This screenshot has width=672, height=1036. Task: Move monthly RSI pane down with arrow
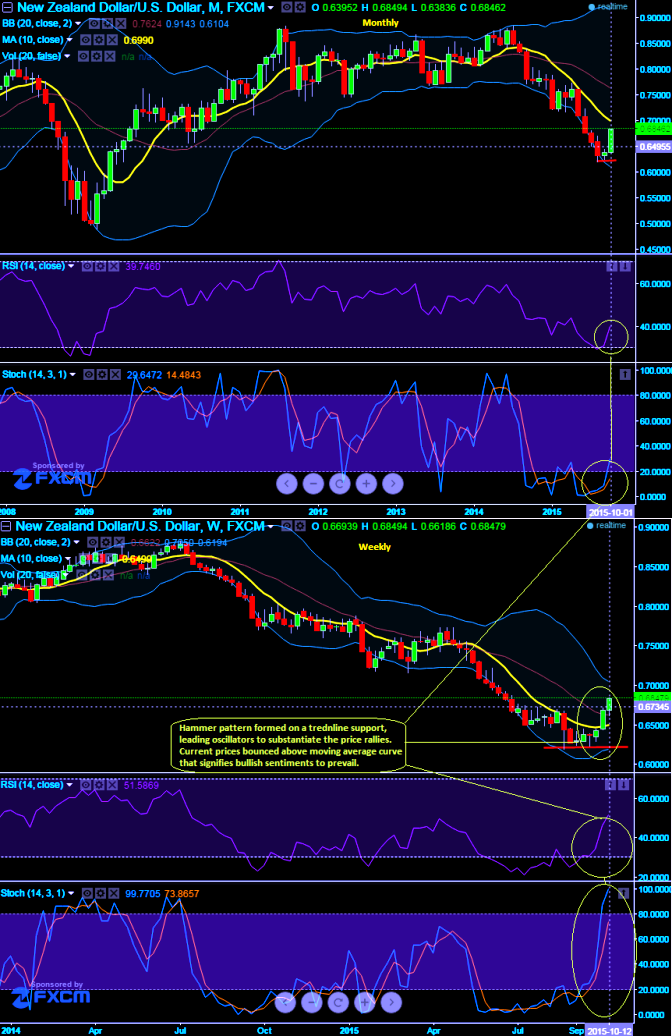click(624, 266)
